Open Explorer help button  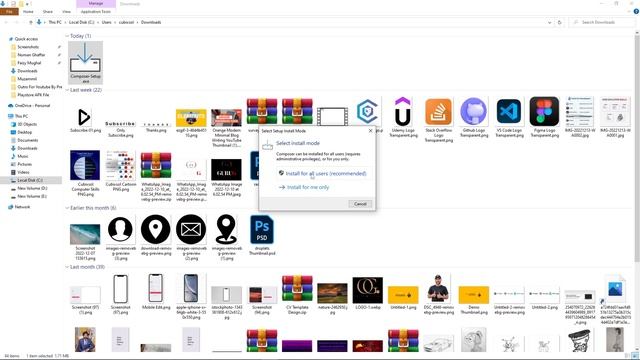(x=636, y=12)
